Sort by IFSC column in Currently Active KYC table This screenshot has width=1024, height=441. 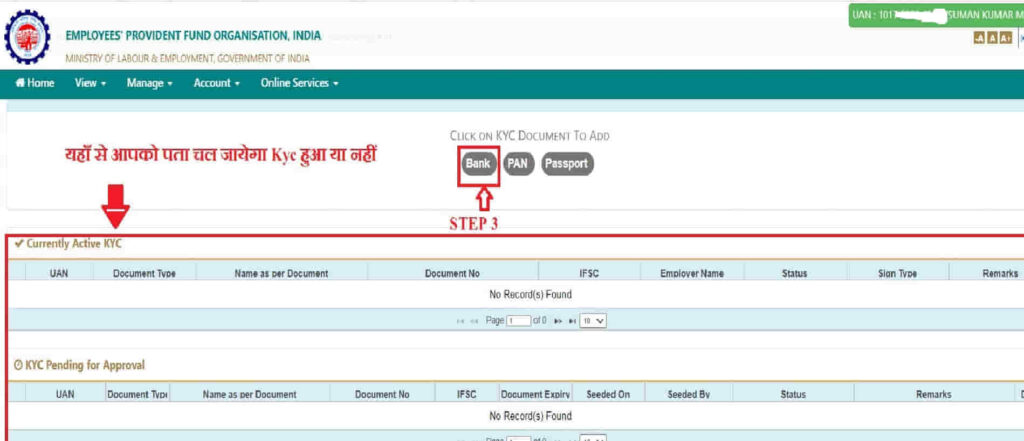point(589,274)
